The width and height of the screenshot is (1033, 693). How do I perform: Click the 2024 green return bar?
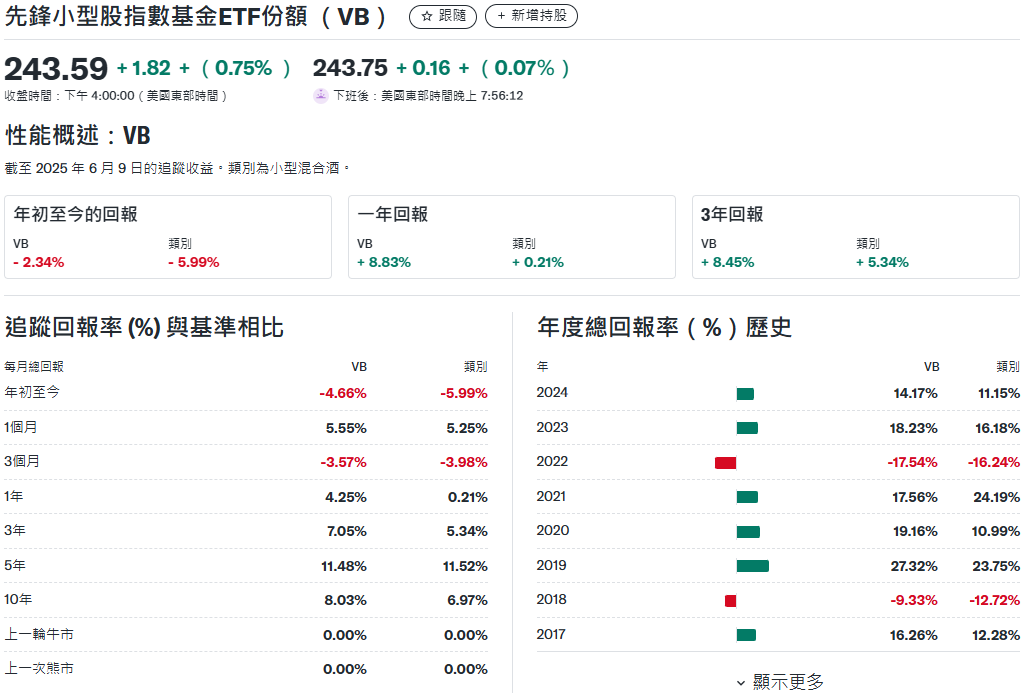point(745,394)
